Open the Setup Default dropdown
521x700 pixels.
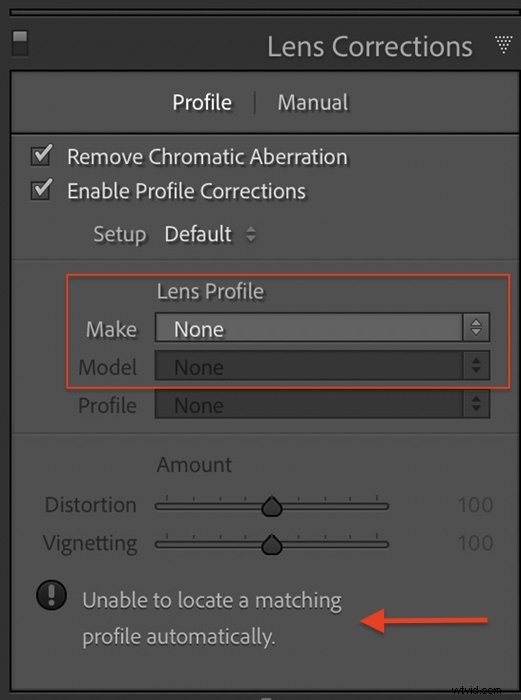[210, 234]
